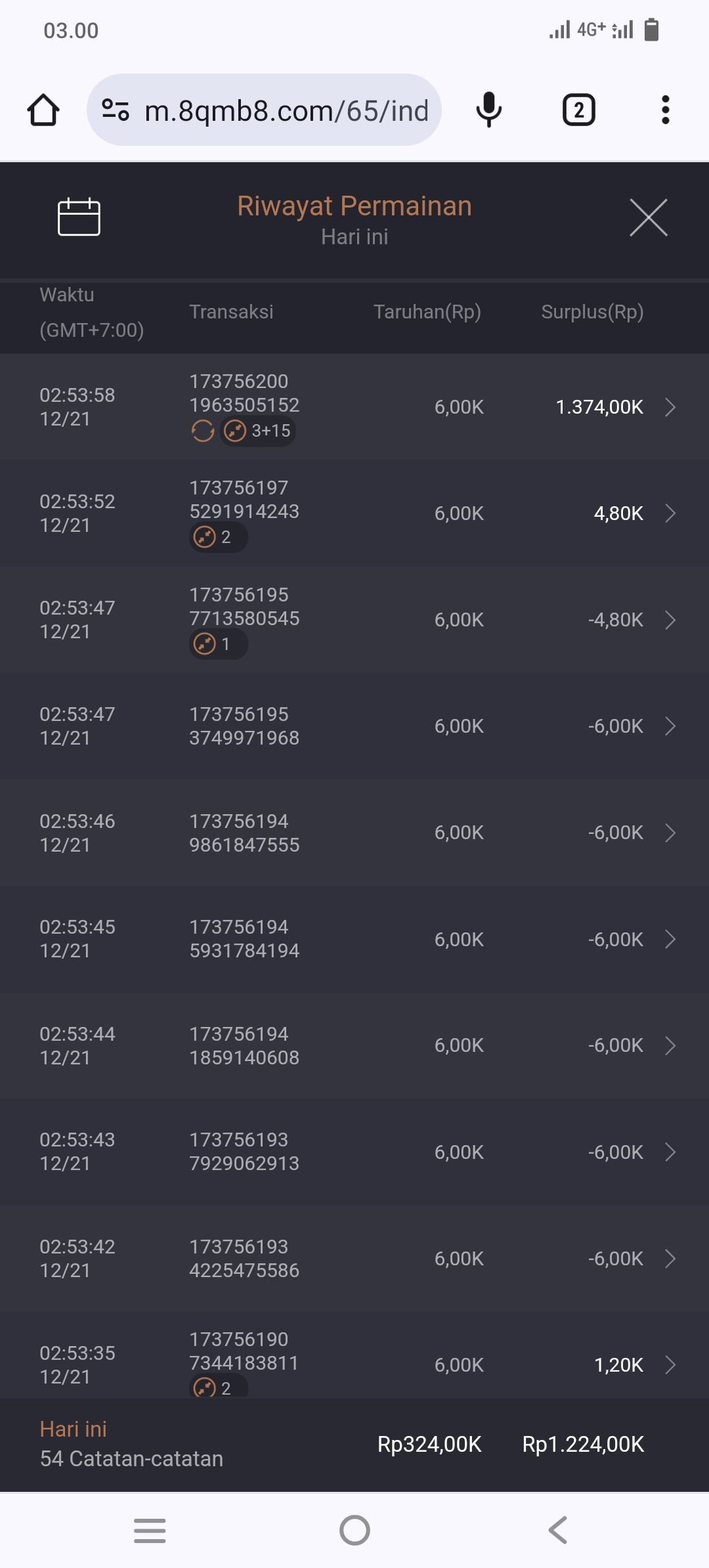Screen dimensions: 709x1568
Task: Open details chevron for 02:53:42 transaction
Action: tap(670, 1259)
